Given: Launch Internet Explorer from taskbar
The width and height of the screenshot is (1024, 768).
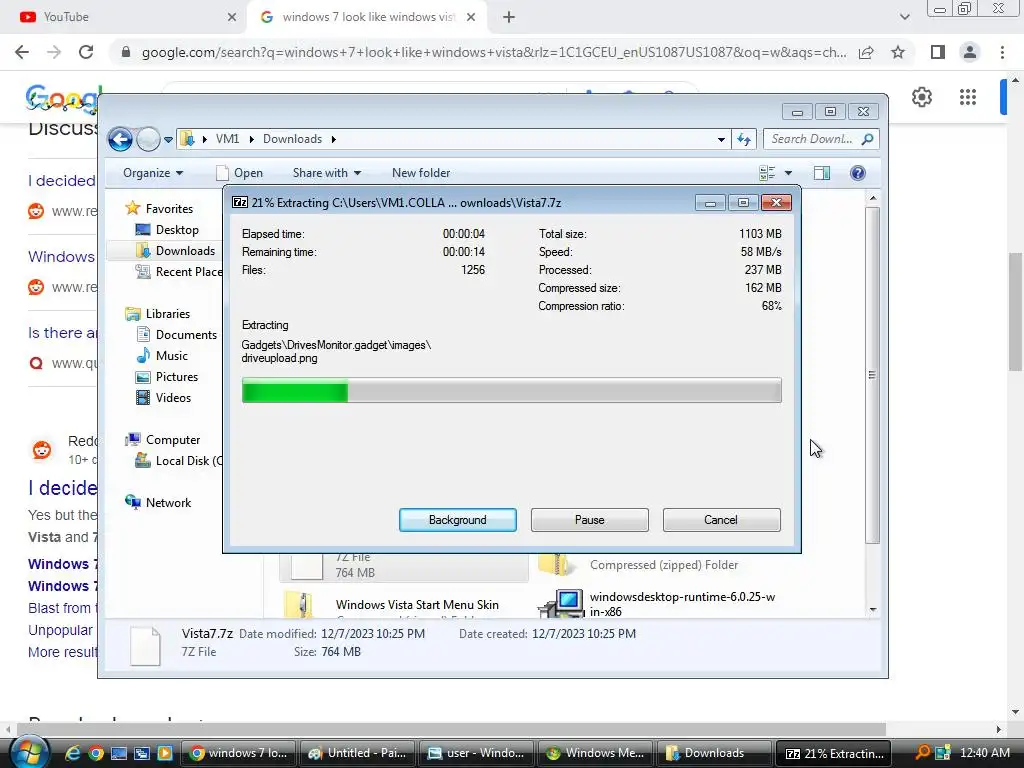Looking at the screenshot, I should click(72, 753).
